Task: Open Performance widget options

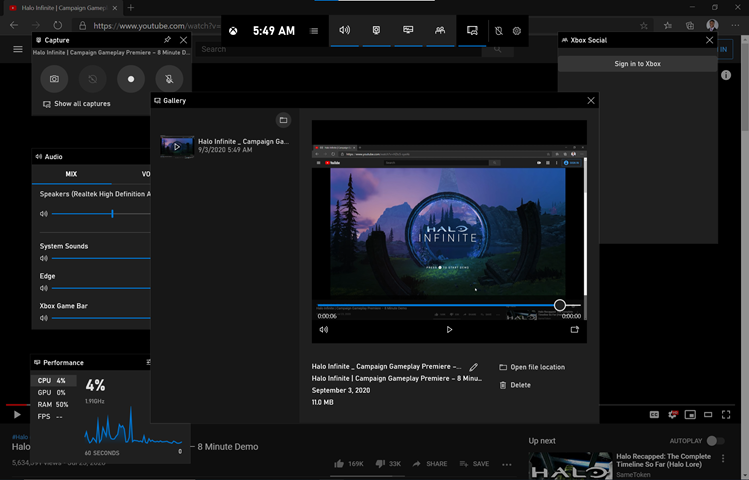Action: [x=148, y=362]
